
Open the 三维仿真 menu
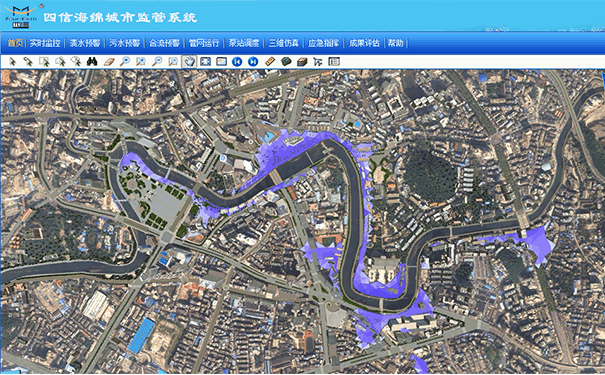click(x=284, y=43)
